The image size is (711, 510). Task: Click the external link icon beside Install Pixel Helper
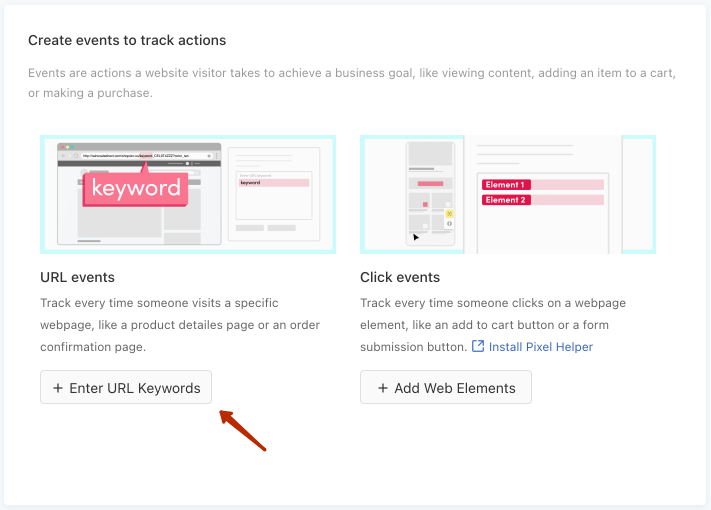click(x=478, y=347)
